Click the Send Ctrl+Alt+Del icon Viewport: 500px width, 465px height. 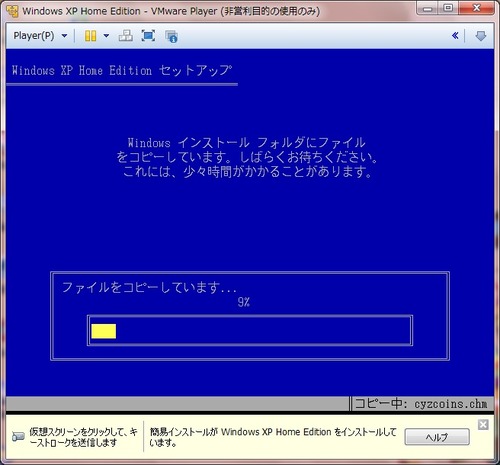[x=126, y=36]
